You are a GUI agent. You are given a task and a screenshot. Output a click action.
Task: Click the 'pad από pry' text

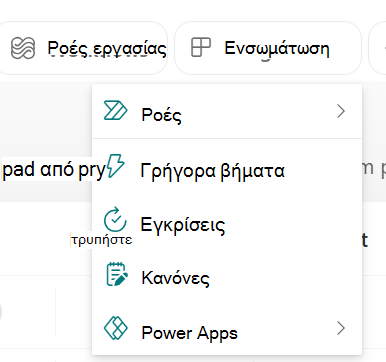point(54,169)
